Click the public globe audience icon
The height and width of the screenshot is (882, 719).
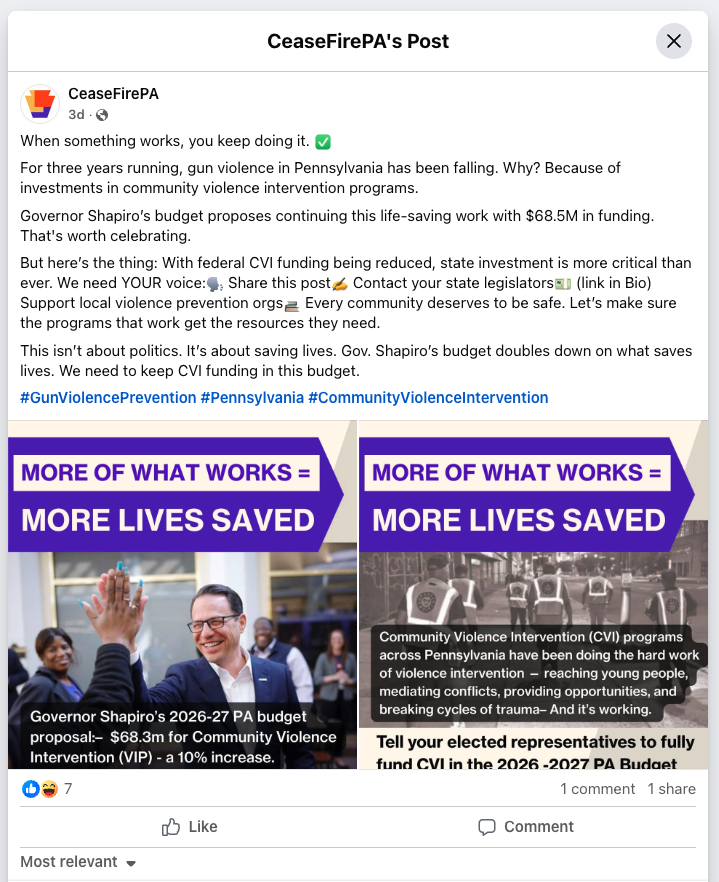(102, 115)
